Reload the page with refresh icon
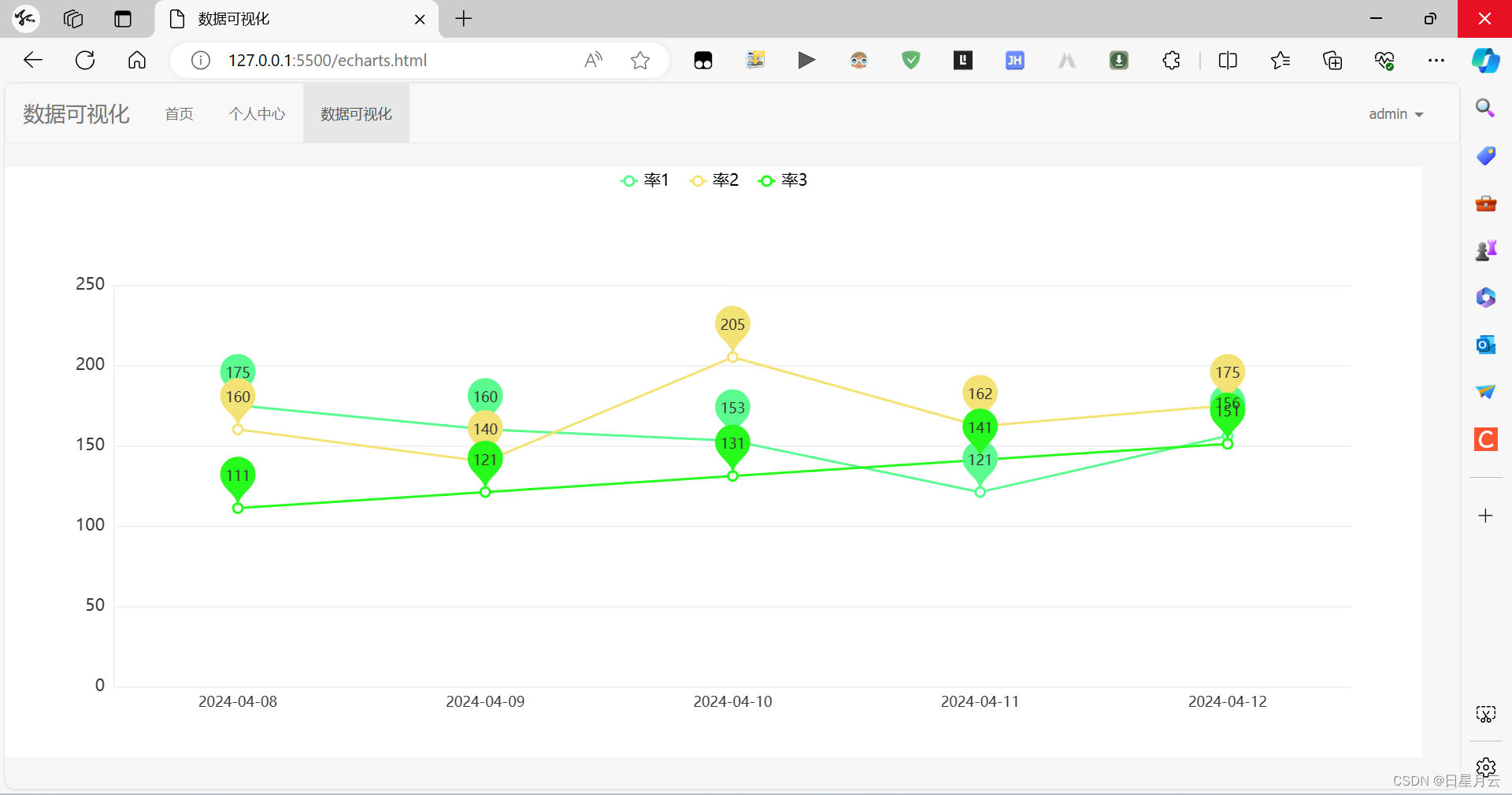 click(85, 60)
